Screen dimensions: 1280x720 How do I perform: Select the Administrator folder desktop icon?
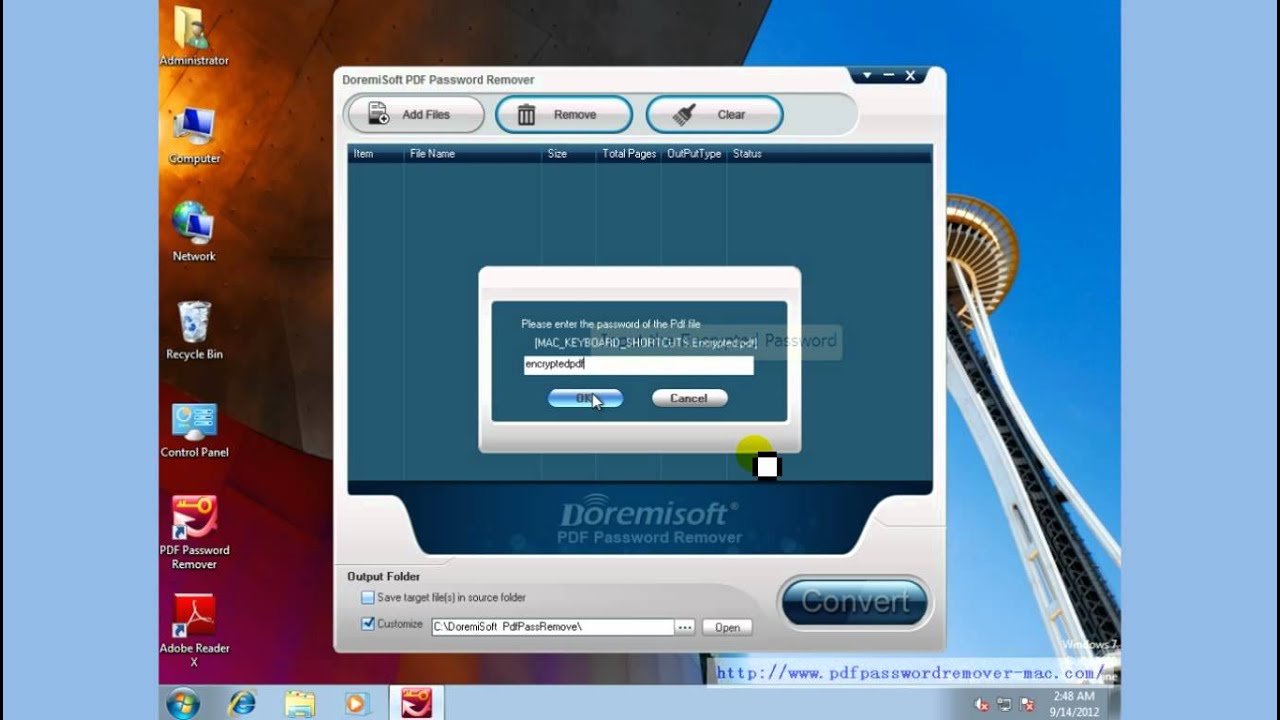194,37
